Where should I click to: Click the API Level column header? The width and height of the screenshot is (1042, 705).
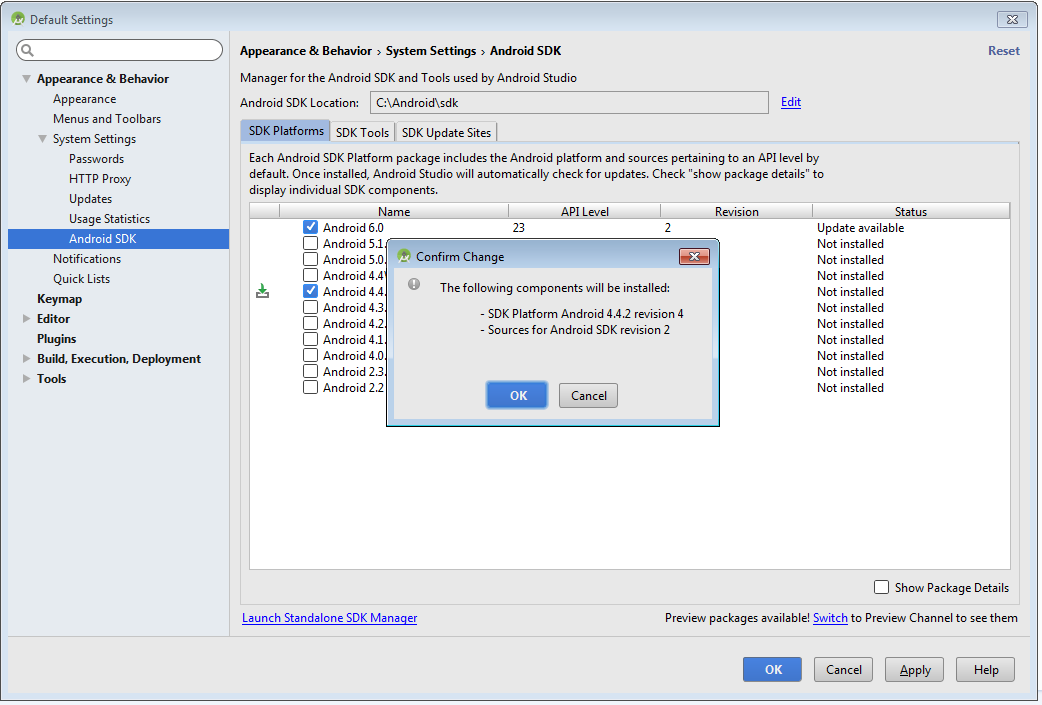[x=585, y=211]
